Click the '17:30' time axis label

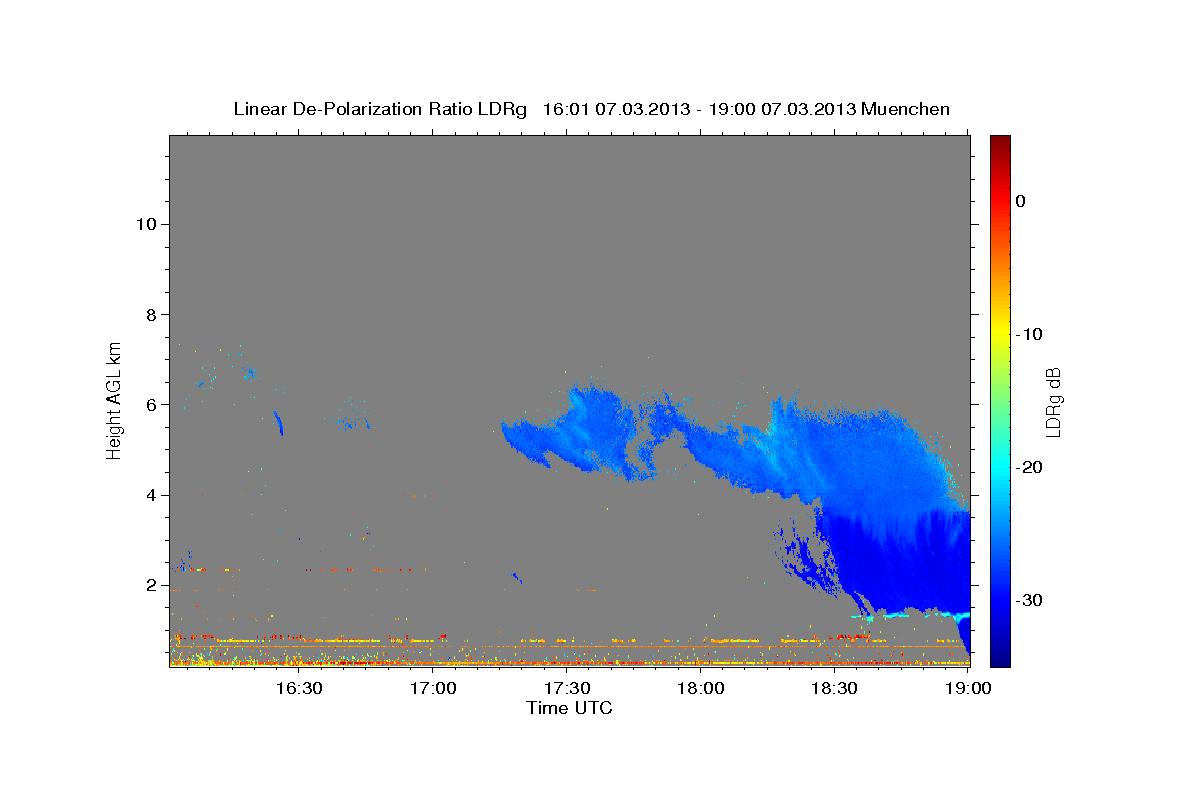pos(567,688)
